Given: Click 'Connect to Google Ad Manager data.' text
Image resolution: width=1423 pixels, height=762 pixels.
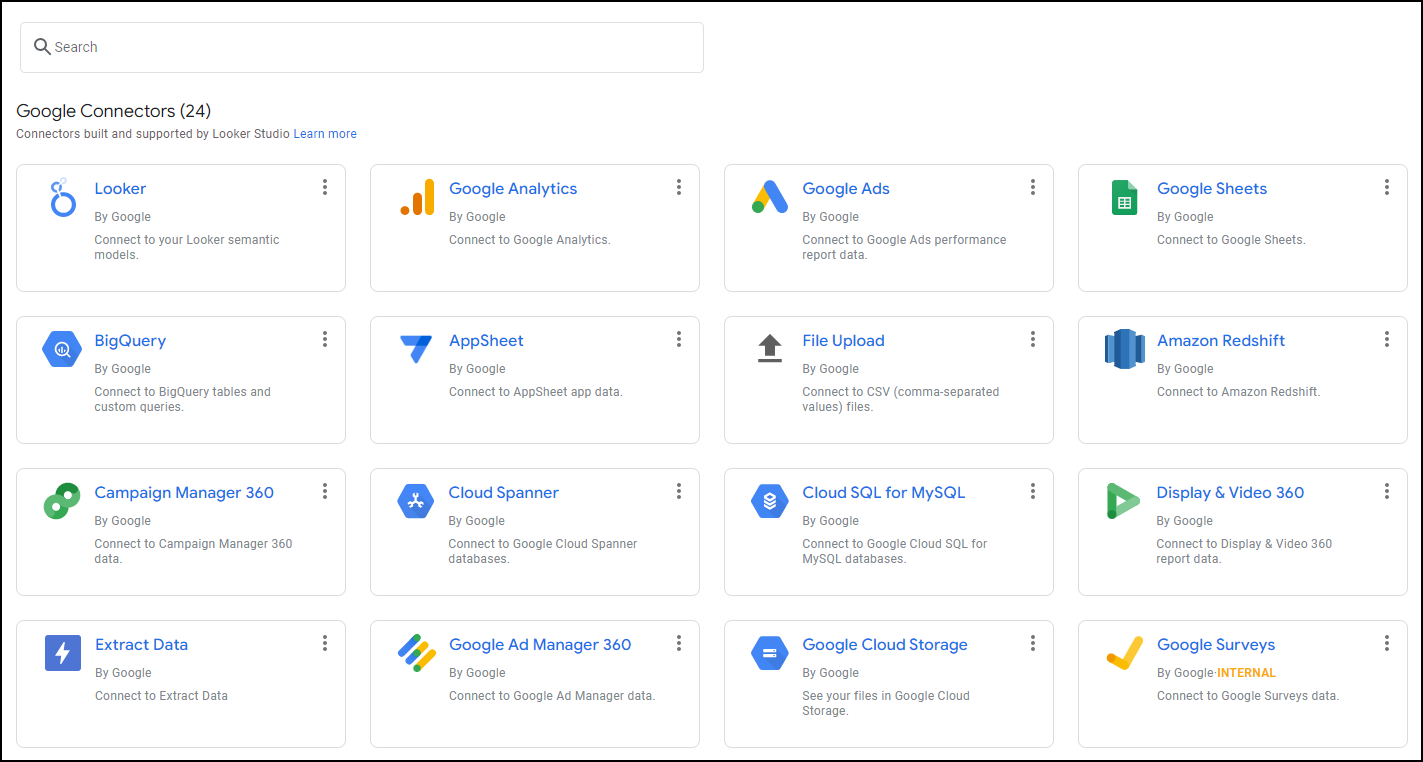Looking at the screenshot, I should tap(552, 696).
